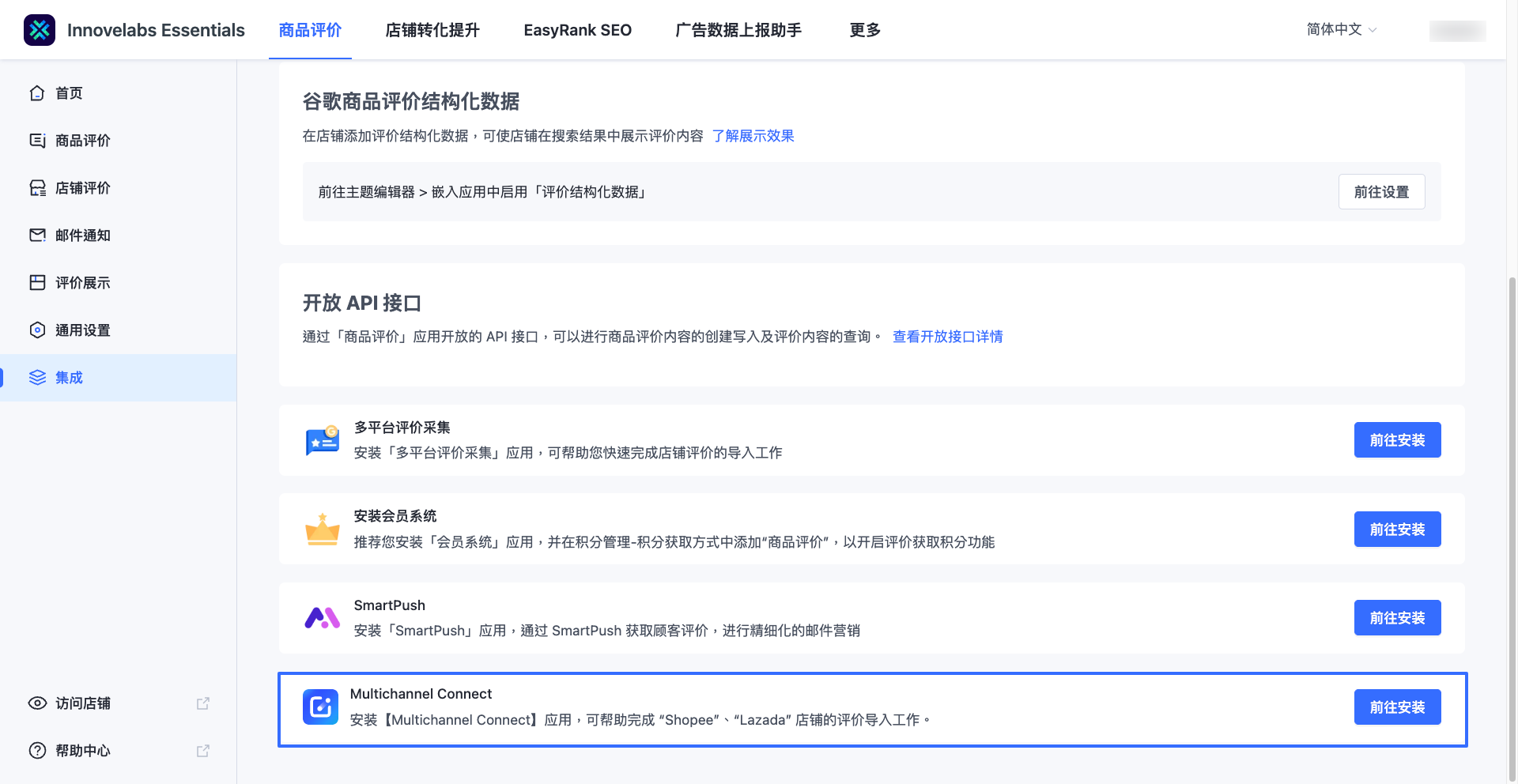Click the 帮助中心 question mark icon

[x=37, y=751]
